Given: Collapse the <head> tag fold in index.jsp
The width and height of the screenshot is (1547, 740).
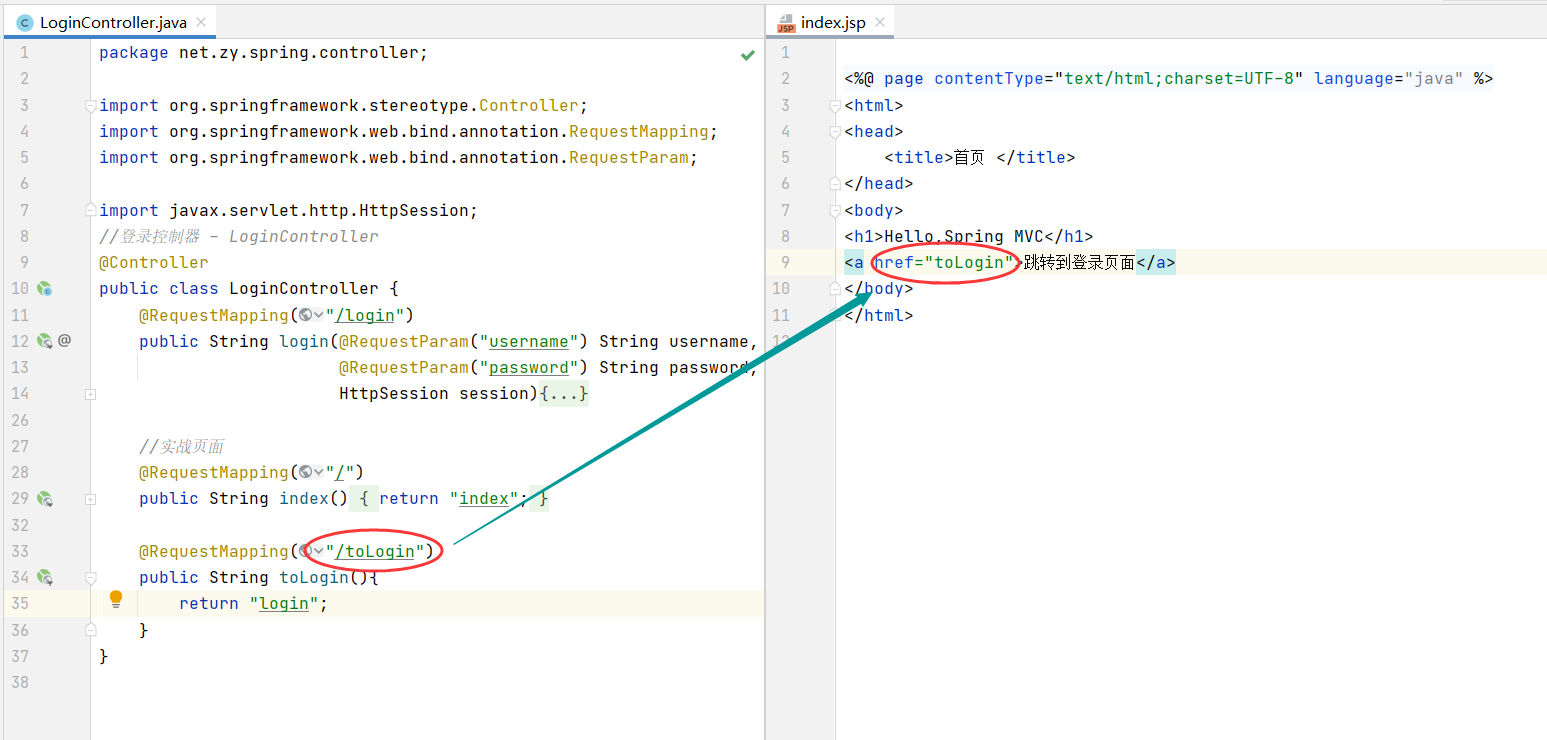Looking at the screenshot, I should (836, 131).
